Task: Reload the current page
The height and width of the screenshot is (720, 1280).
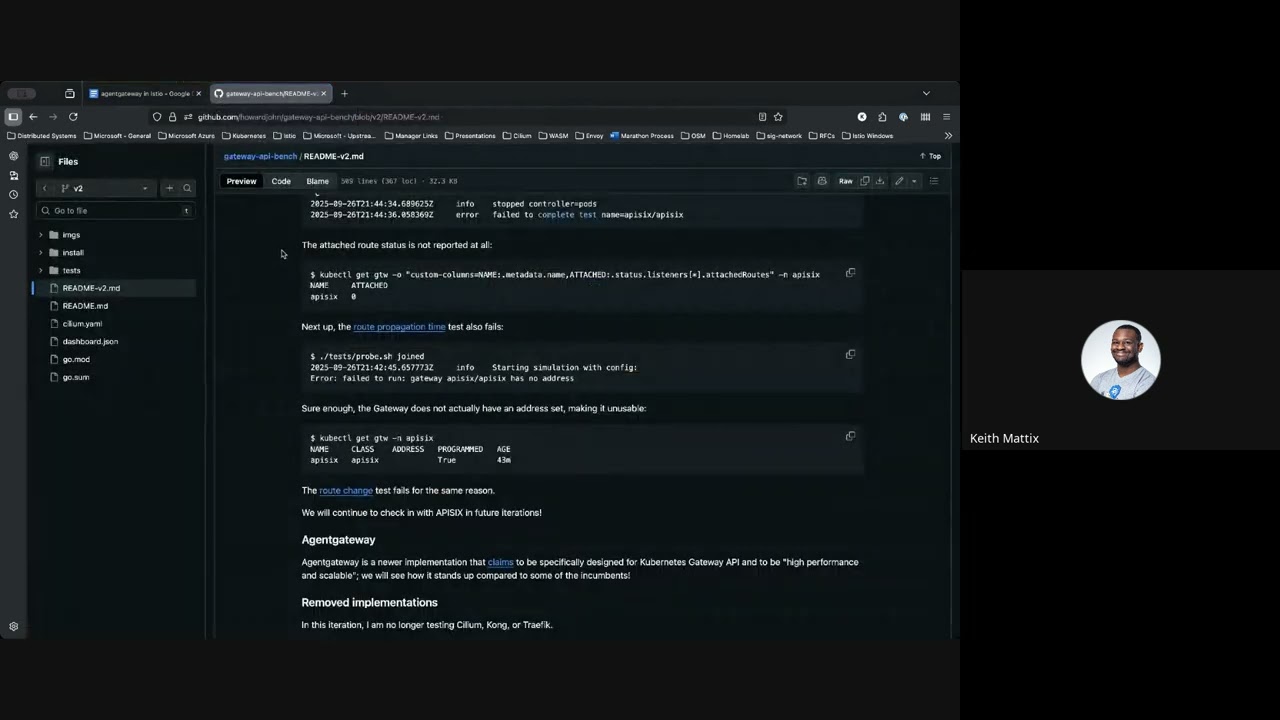Action: 73,117
